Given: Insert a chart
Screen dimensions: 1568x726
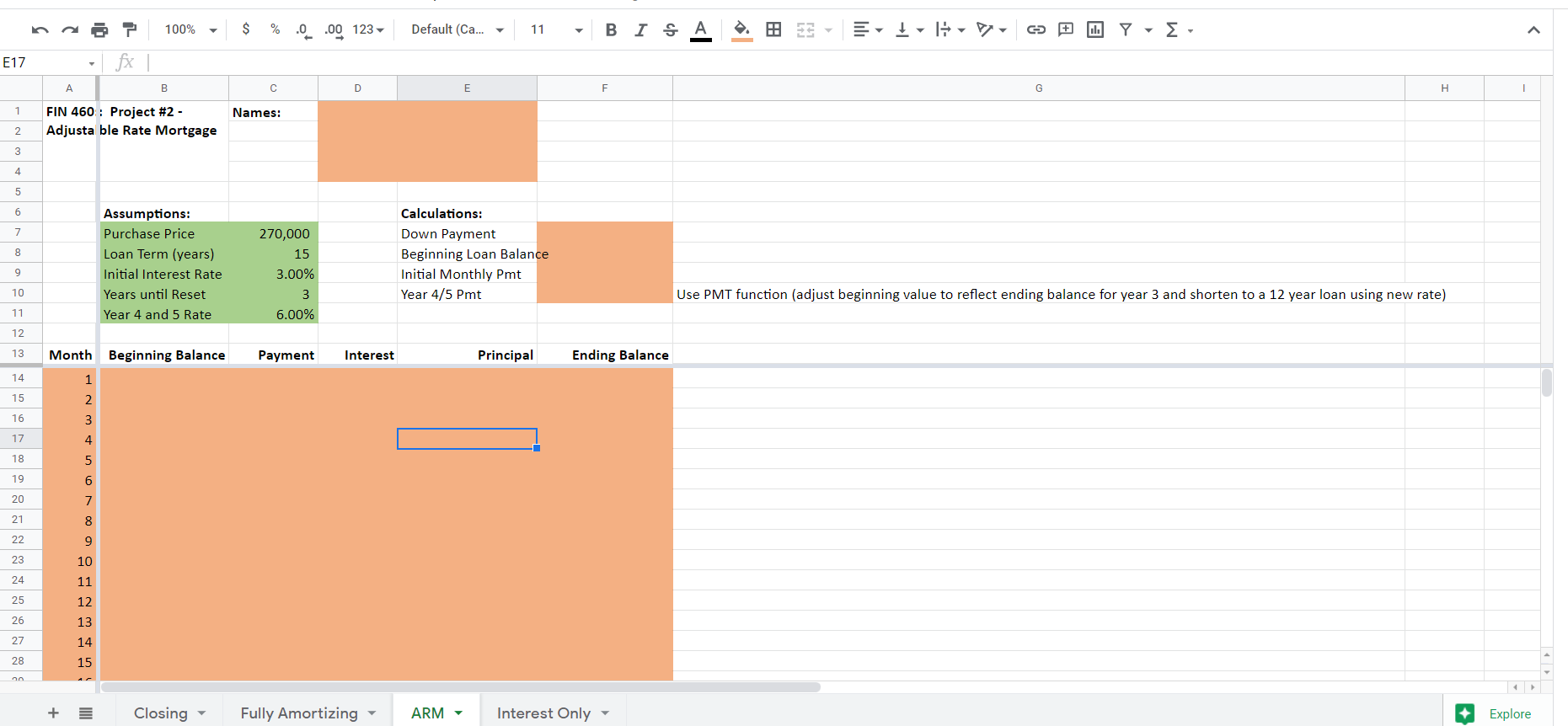Looking at the screenshot, I should click(x=1095, y=30).
